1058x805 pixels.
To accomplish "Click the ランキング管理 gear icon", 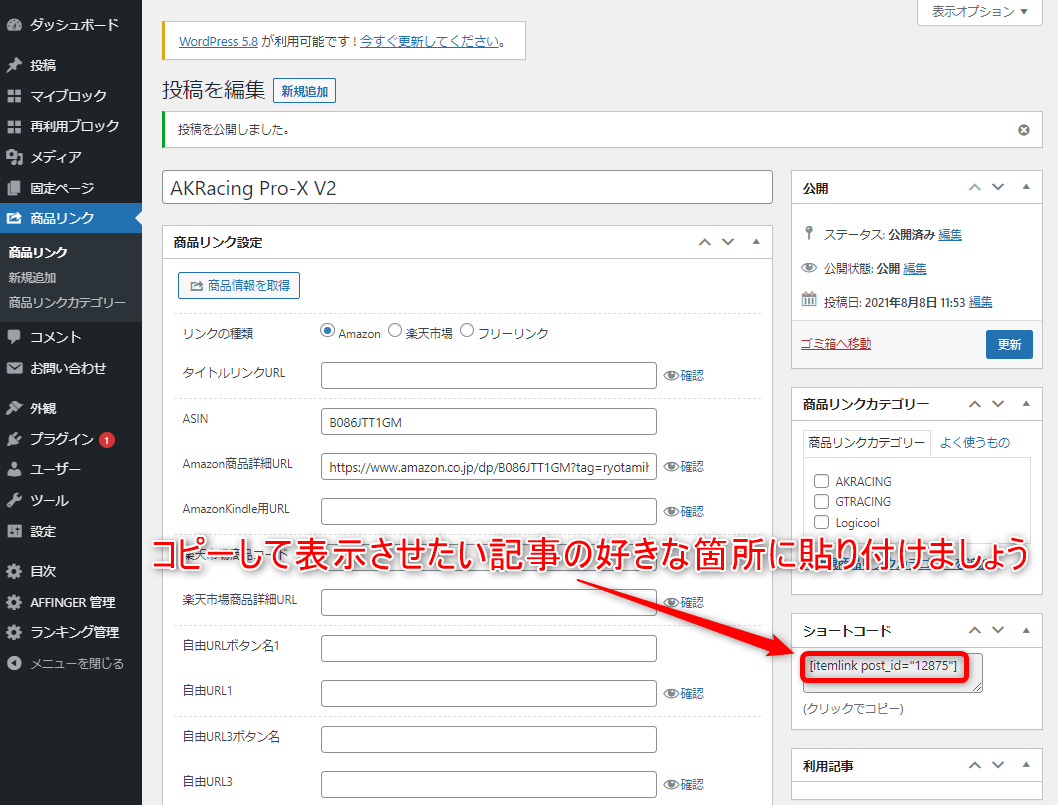I will pos(14,632).
